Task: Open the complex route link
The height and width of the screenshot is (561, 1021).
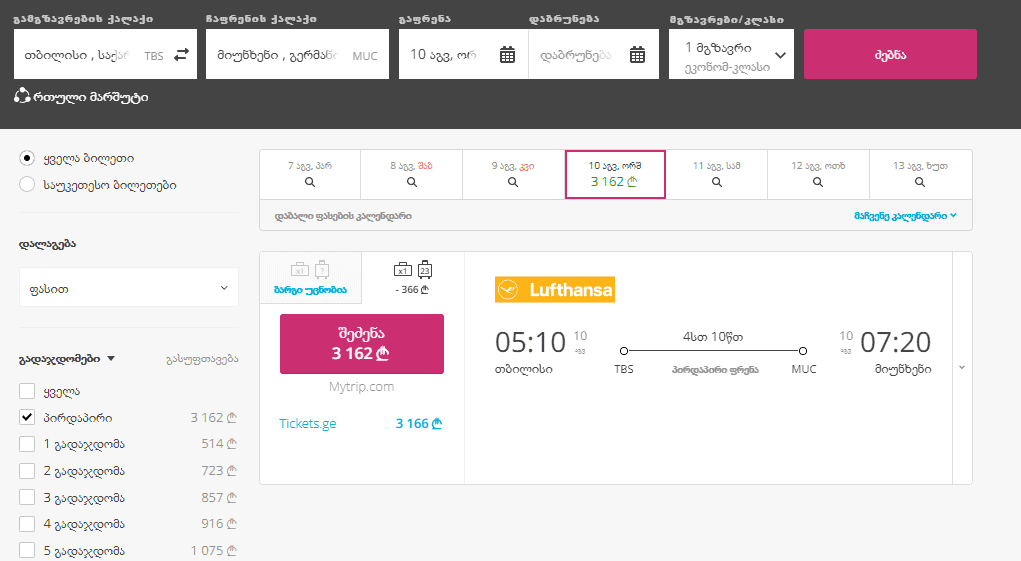Action: (x=91, y=97)
